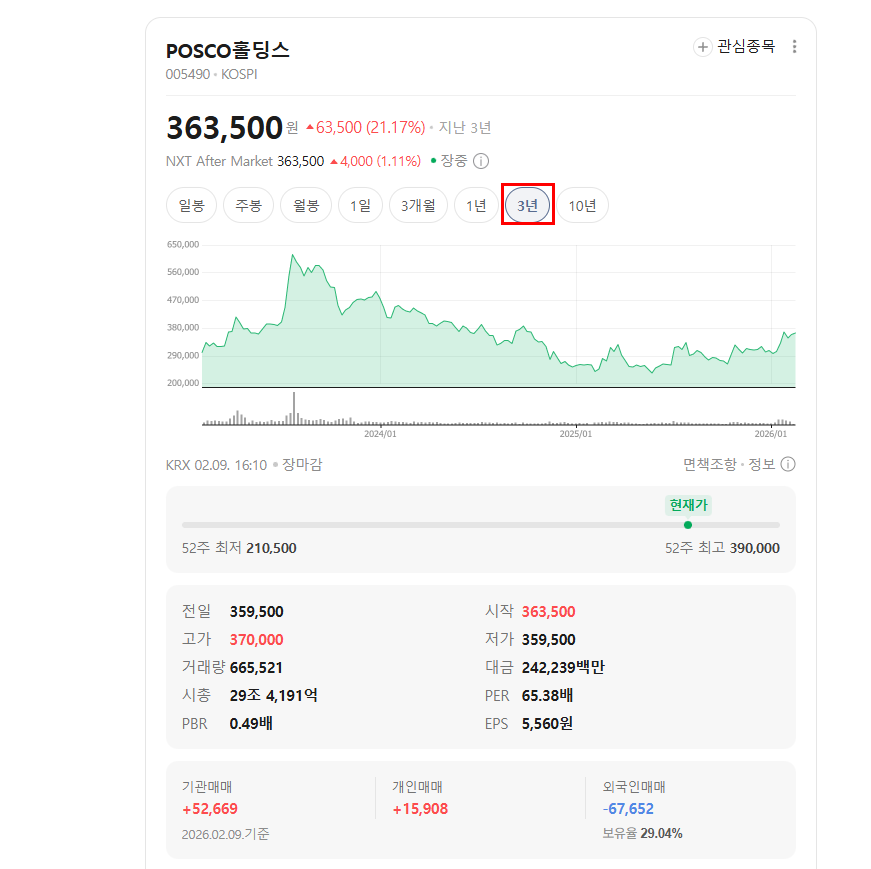Click the change value 63,500 (21.17%)
The image size is (871, 869).
click(x=366, y=128)
